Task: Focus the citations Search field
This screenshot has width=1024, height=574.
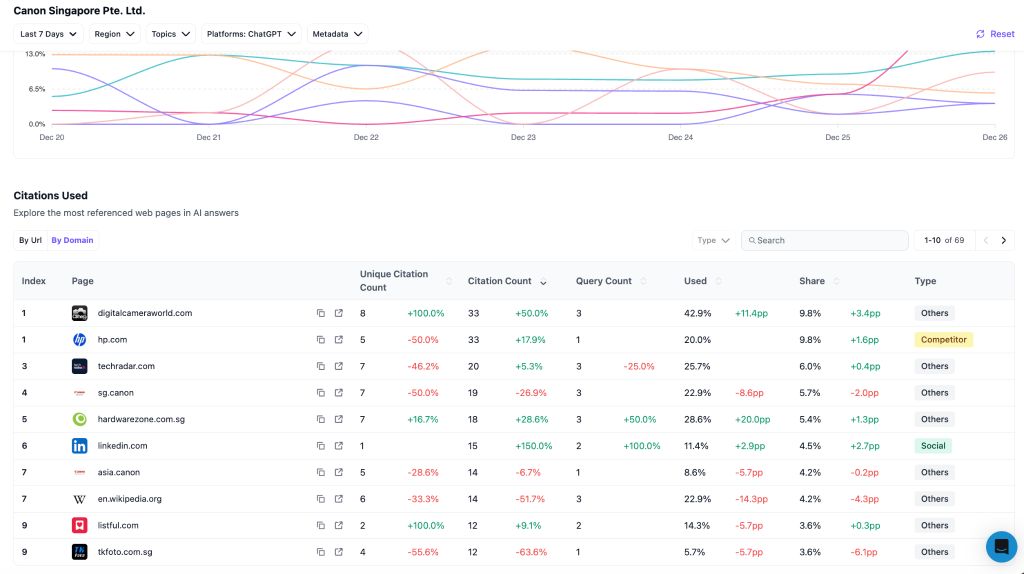Action: click(825, 240)
